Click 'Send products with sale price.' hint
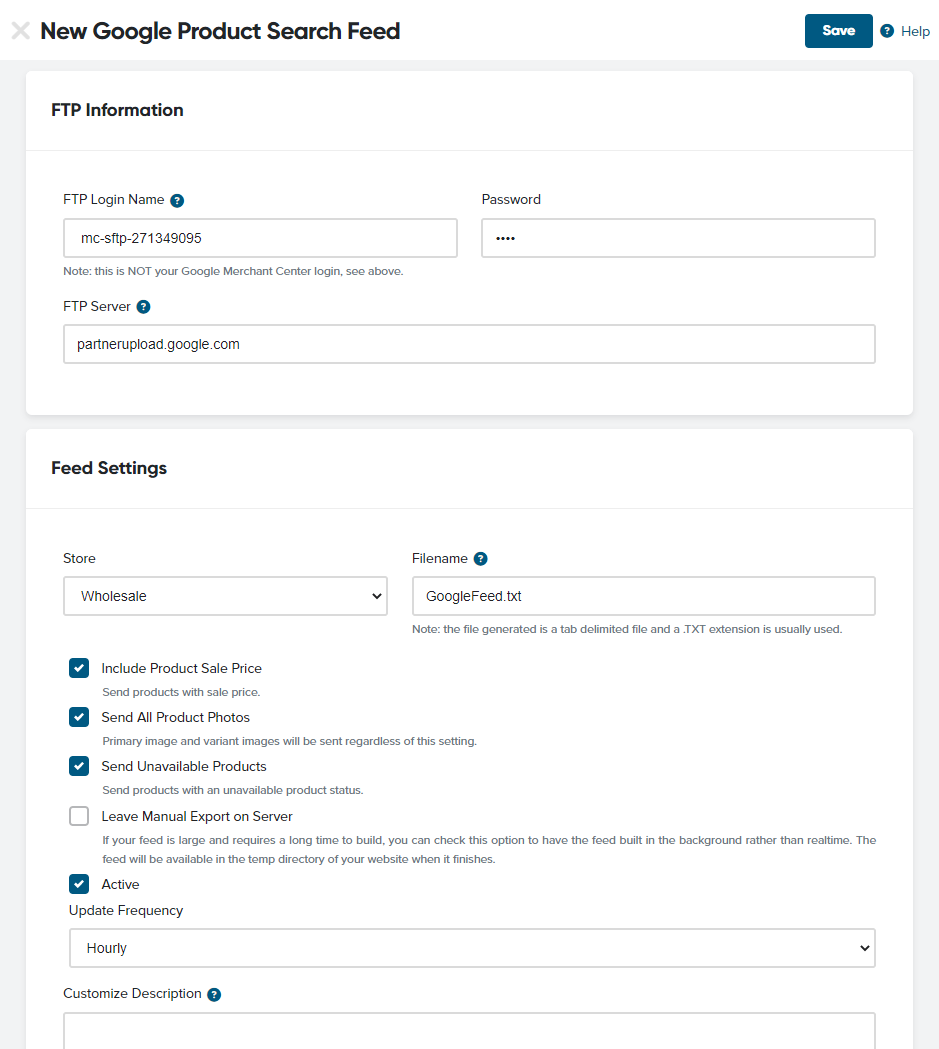This screenshot has height=1049, width=939. coord(181,692)
